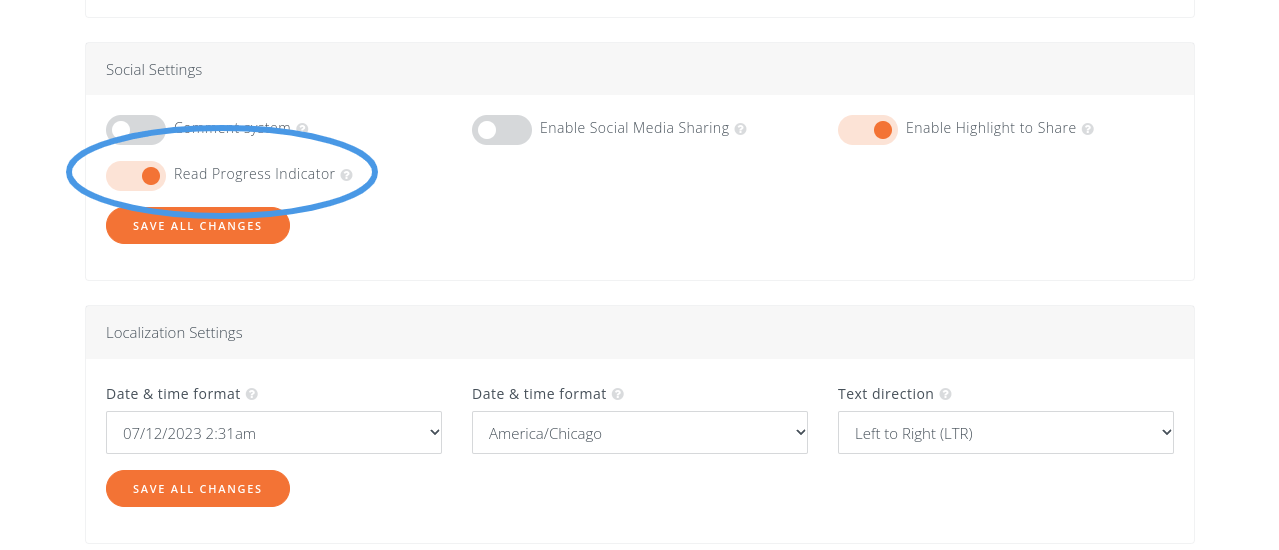Click the Social Settings section header
The width and height of the screenshot is (1279, 550).
(154, 69)
